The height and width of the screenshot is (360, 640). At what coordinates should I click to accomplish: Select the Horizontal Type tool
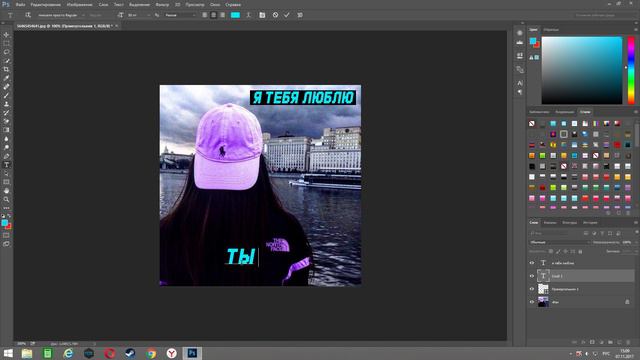pos(6,165)
